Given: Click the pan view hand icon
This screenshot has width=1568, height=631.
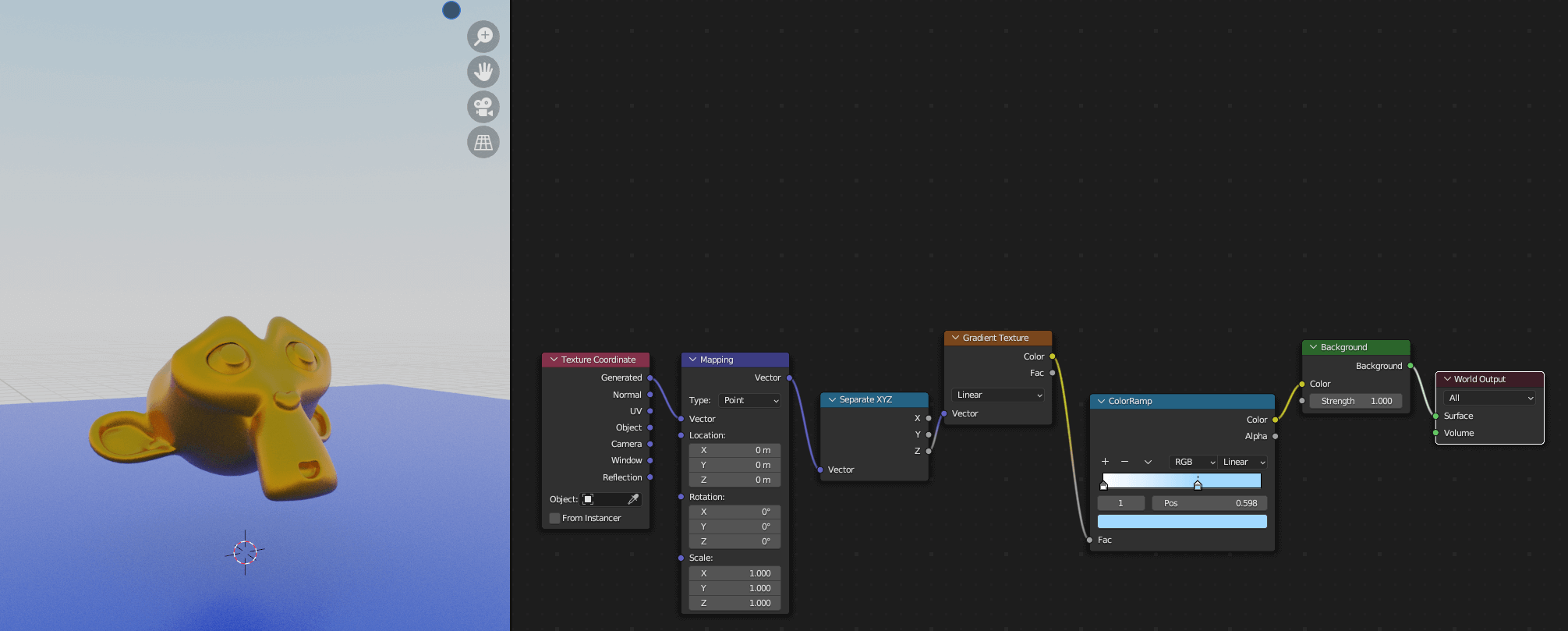Looking at the screenshot, I should click(483, 72).
